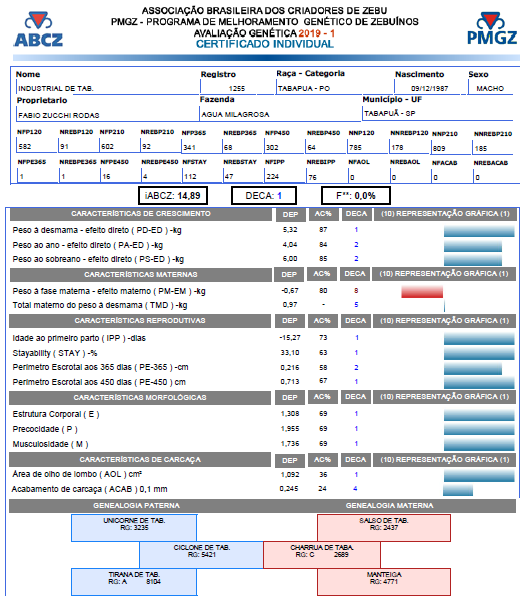Click Características Maternas header
Screen dimensions: 520x596
(141, 274)
